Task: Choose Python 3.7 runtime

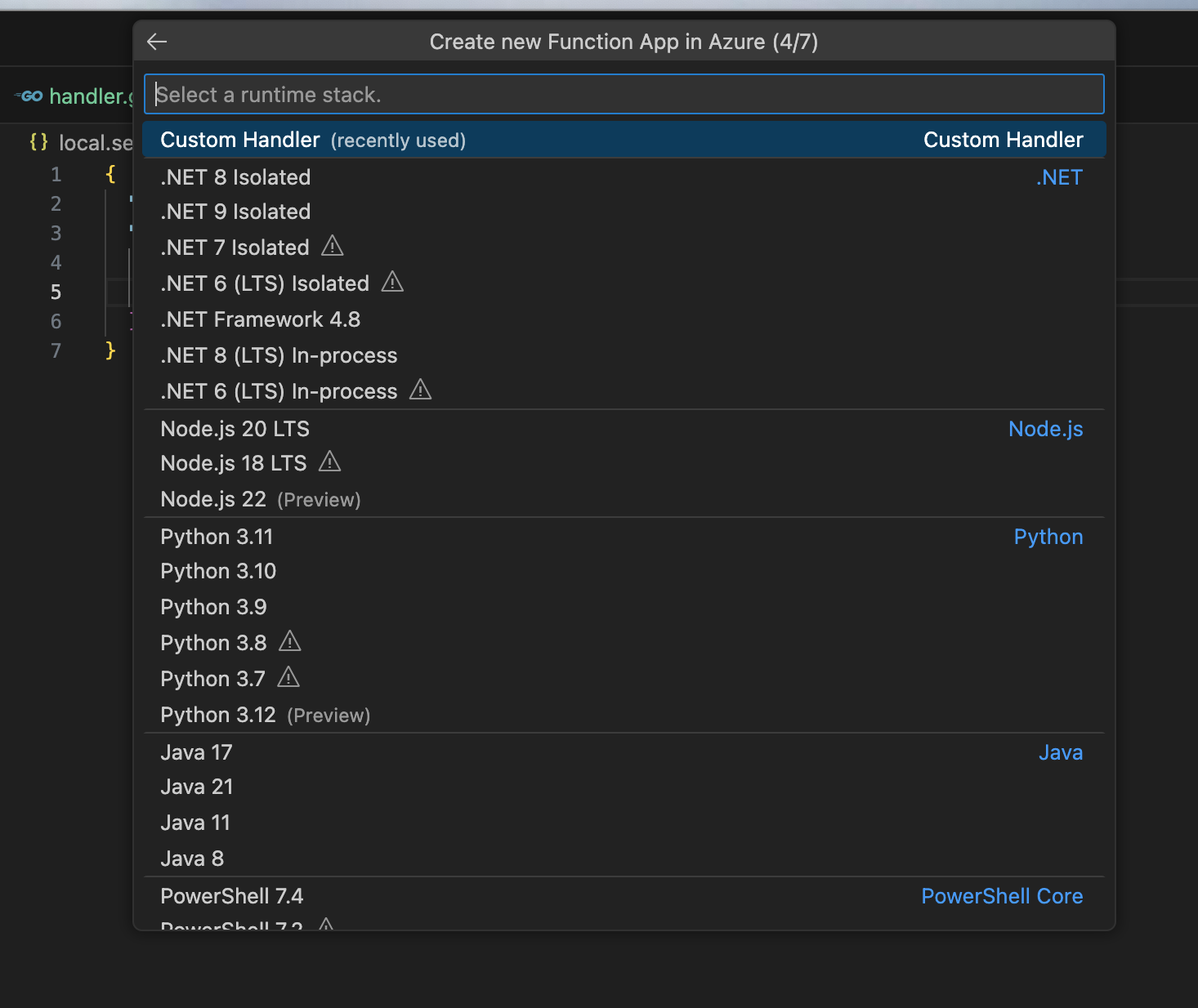Action: (624, 679)
